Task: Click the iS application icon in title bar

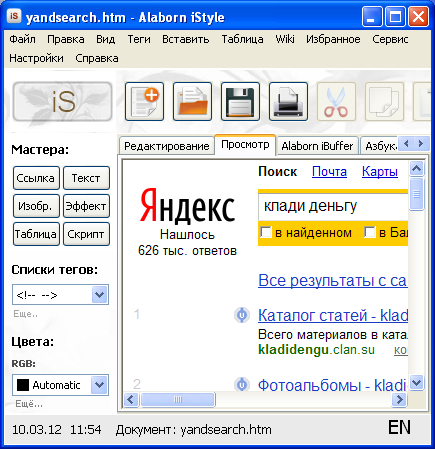Action: coord(14,16)
